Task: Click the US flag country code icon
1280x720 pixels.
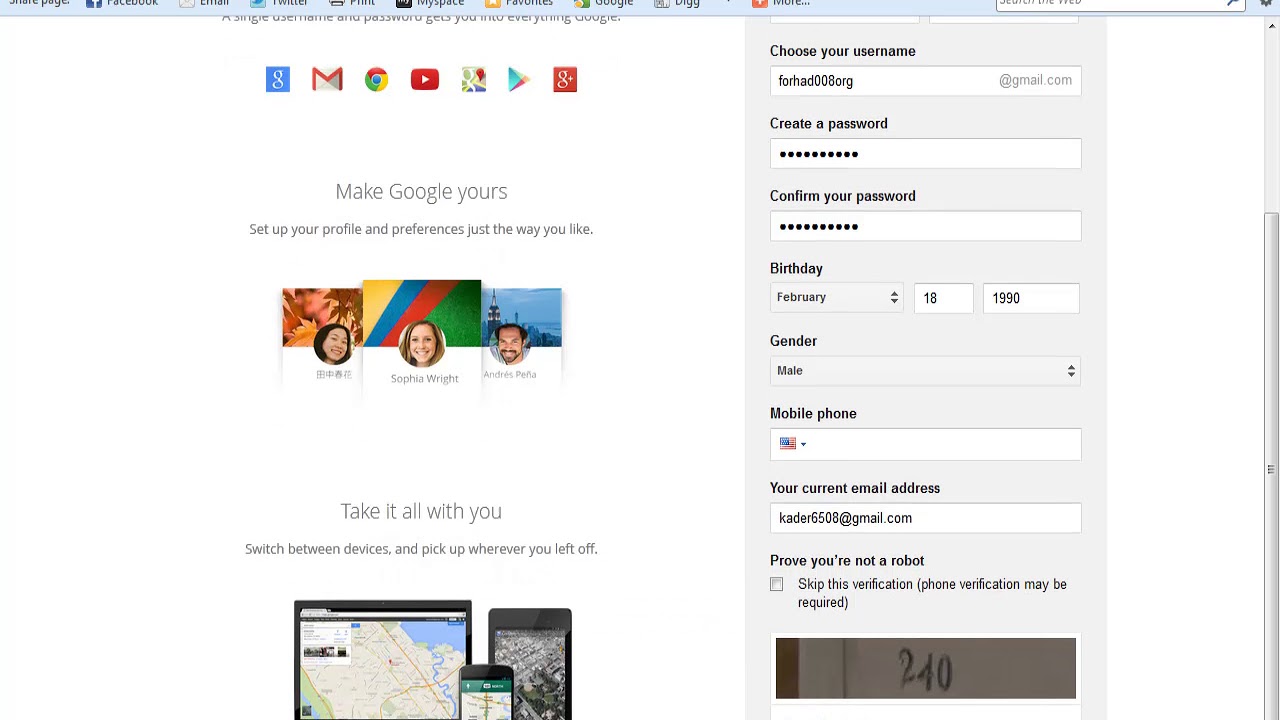Action: 788,443
